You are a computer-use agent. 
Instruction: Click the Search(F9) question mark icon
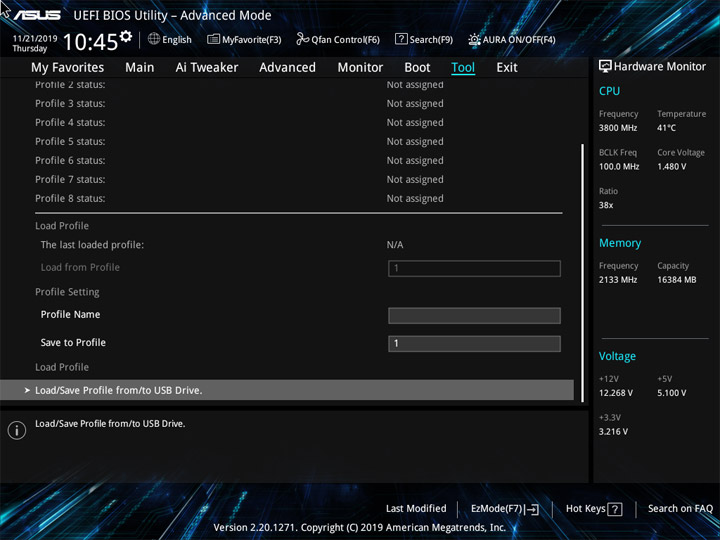tap(401, 39)
